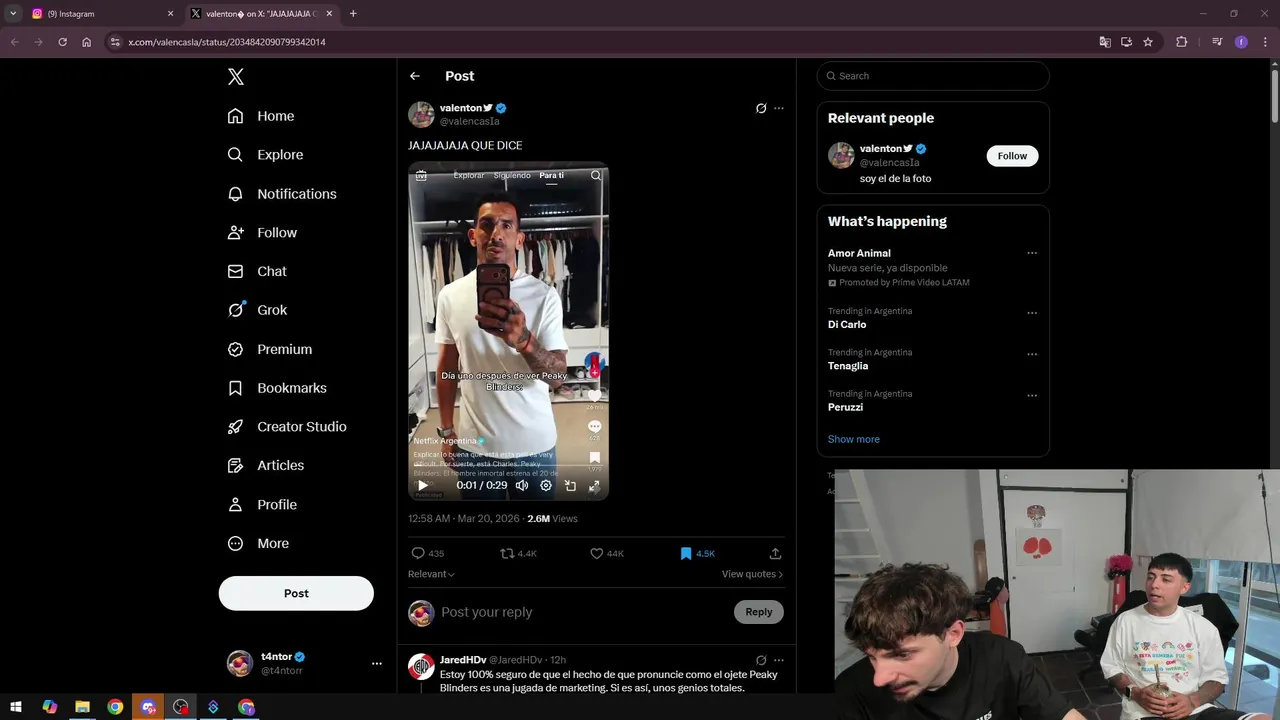Screen dimensions: 1280x720
Task: Open the Grok explain icon on valenton's post
Action: click(x=761, y=108)
